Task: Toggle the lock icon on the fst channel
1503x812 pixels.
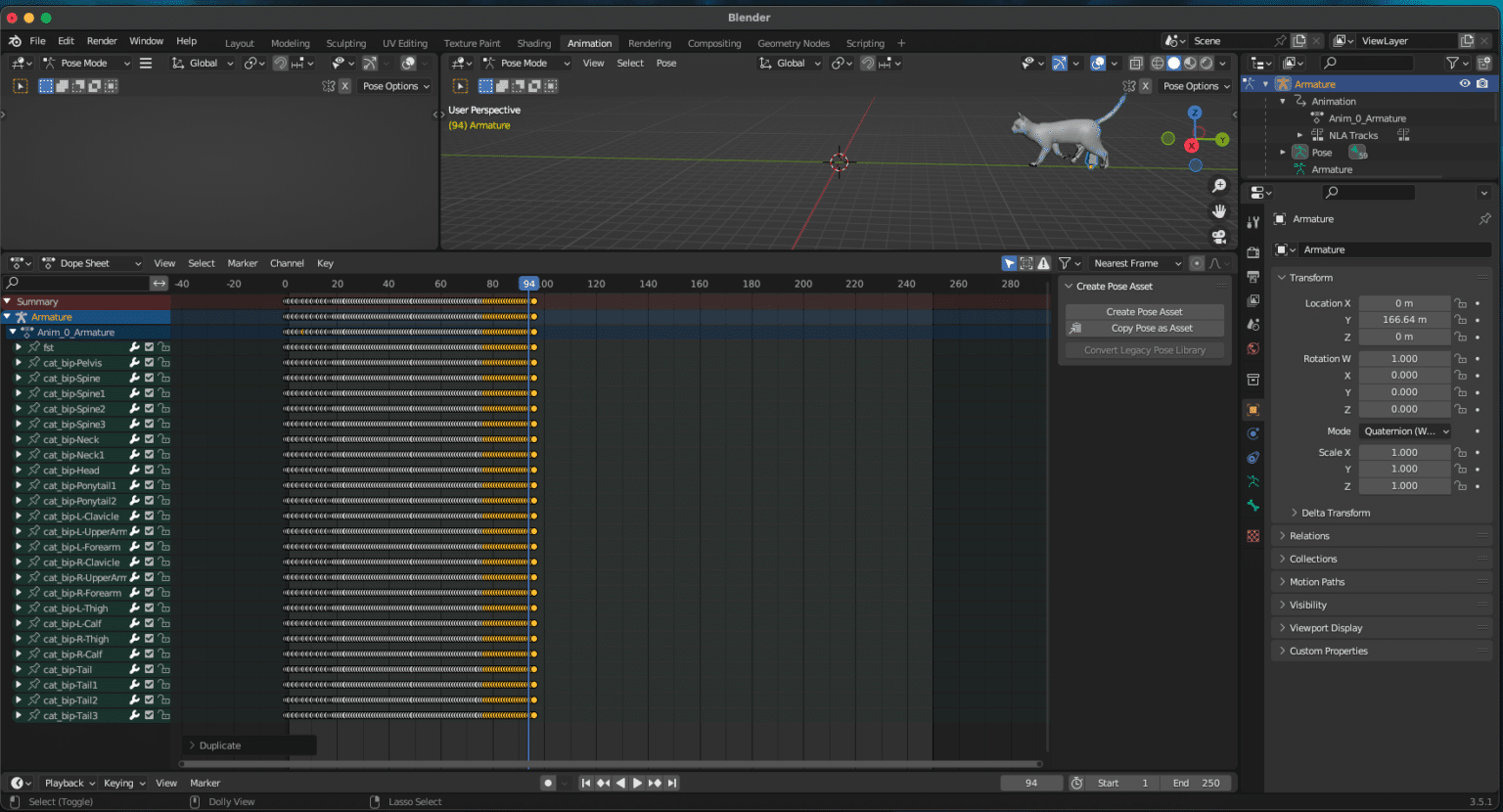Action: [x=164, y=346]
